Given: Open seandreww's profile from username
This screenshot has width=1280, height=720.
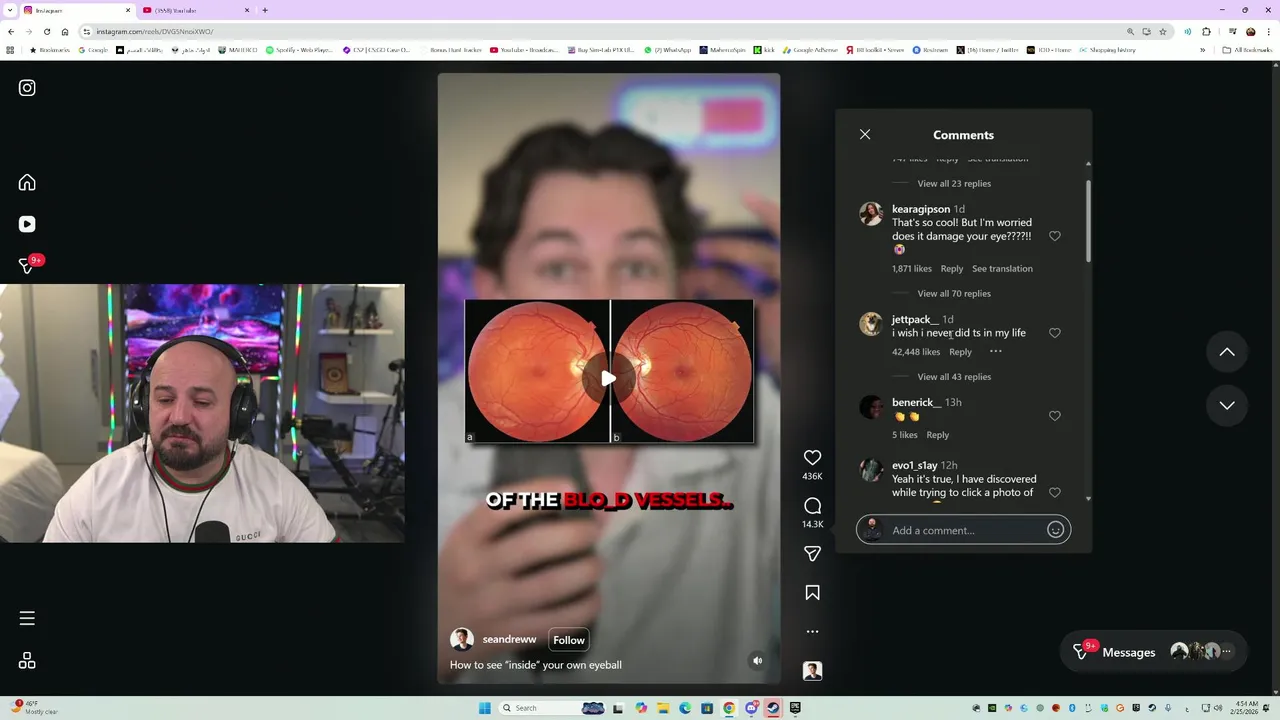Looking at the screenshot, I should [x=509, y=640].
